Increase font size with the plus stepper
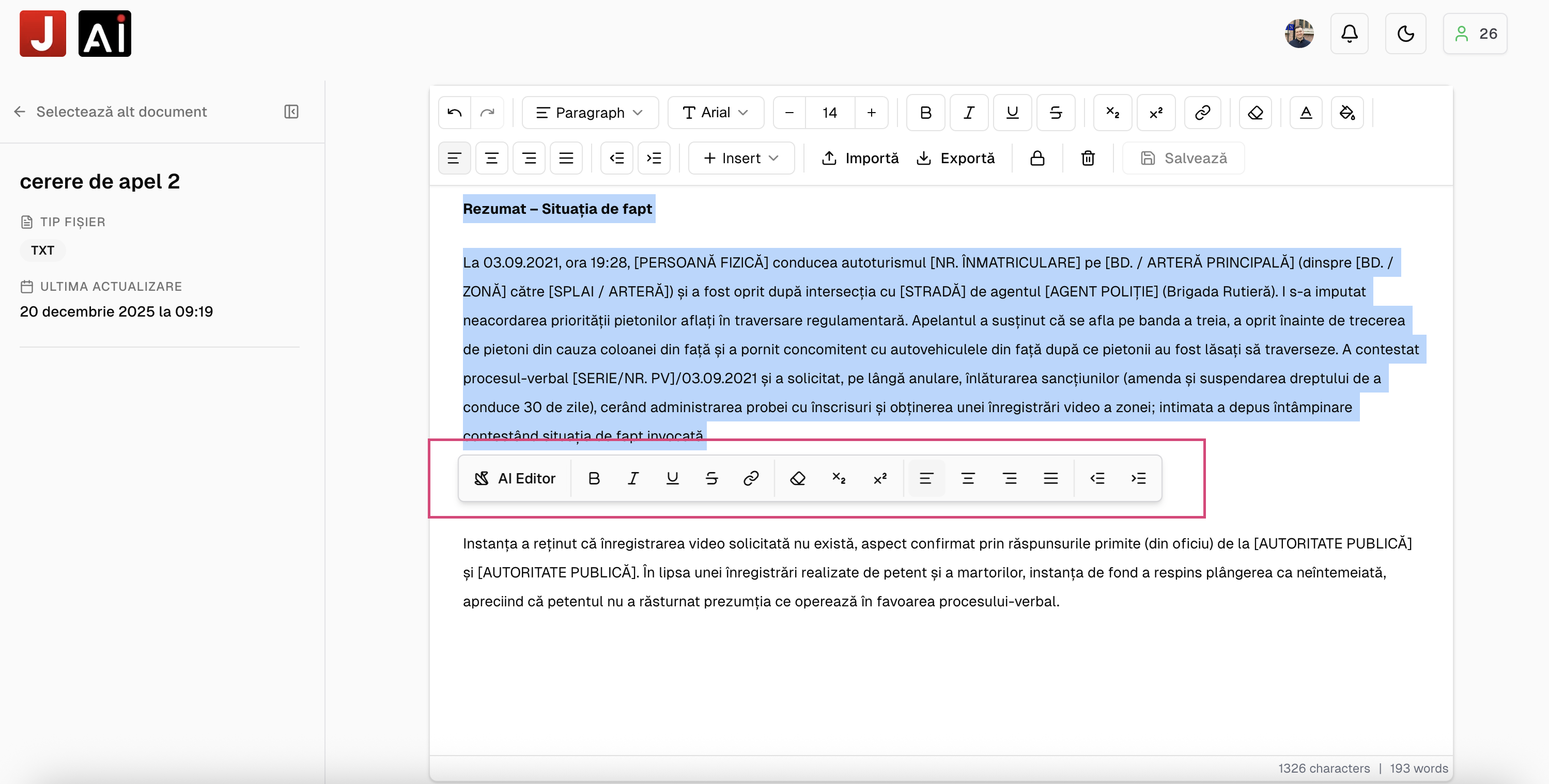This screenshot has width=1549, height=784. coord(871,113)
